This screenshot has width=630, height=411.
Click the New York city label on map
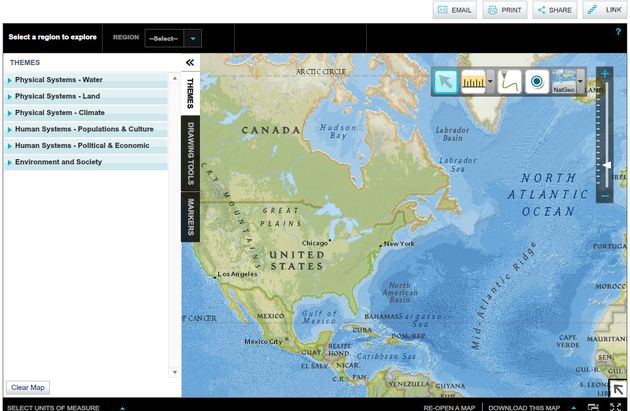pyautogui.click(x=399, y=243)
